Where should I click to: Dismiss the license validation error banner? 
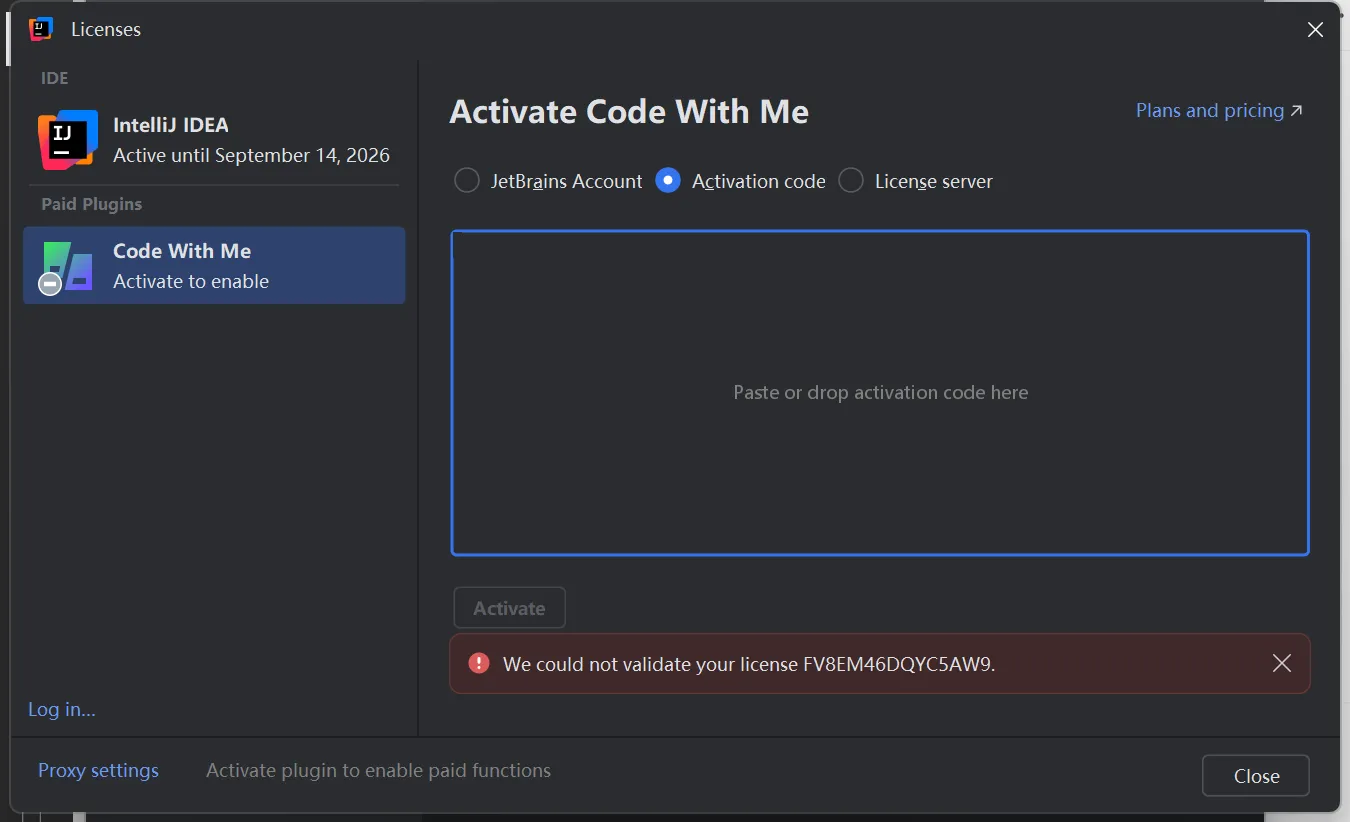point(1281,663)
